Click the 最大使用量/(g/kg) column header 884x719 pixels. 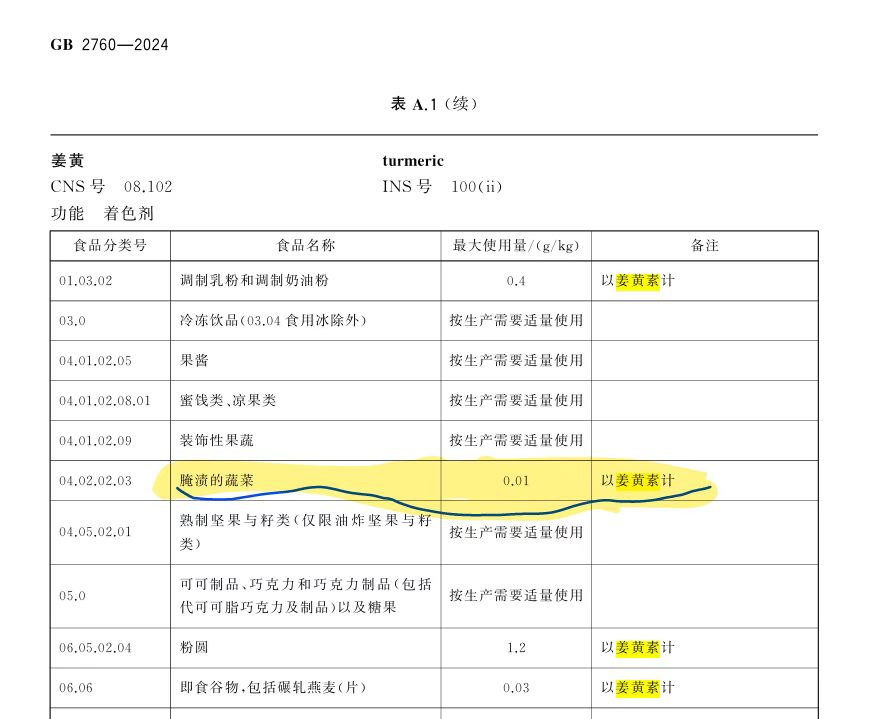(x=515, y=246)
